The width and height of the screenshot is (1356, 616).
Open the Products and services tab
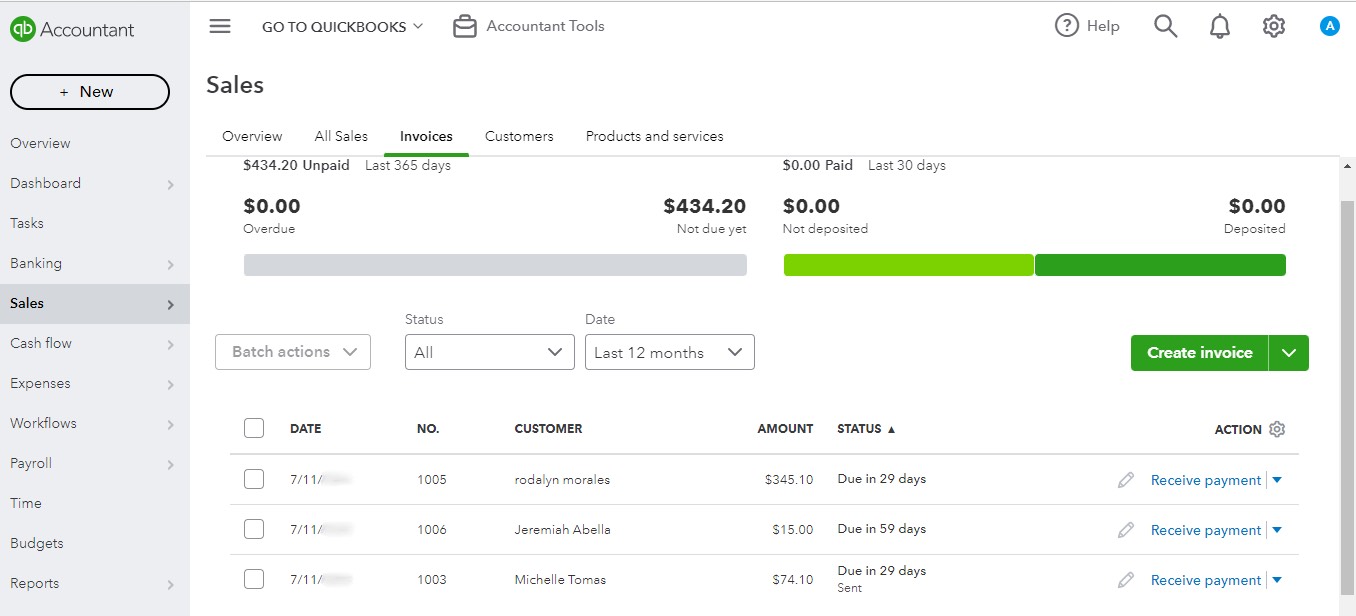tap(654, 136)
